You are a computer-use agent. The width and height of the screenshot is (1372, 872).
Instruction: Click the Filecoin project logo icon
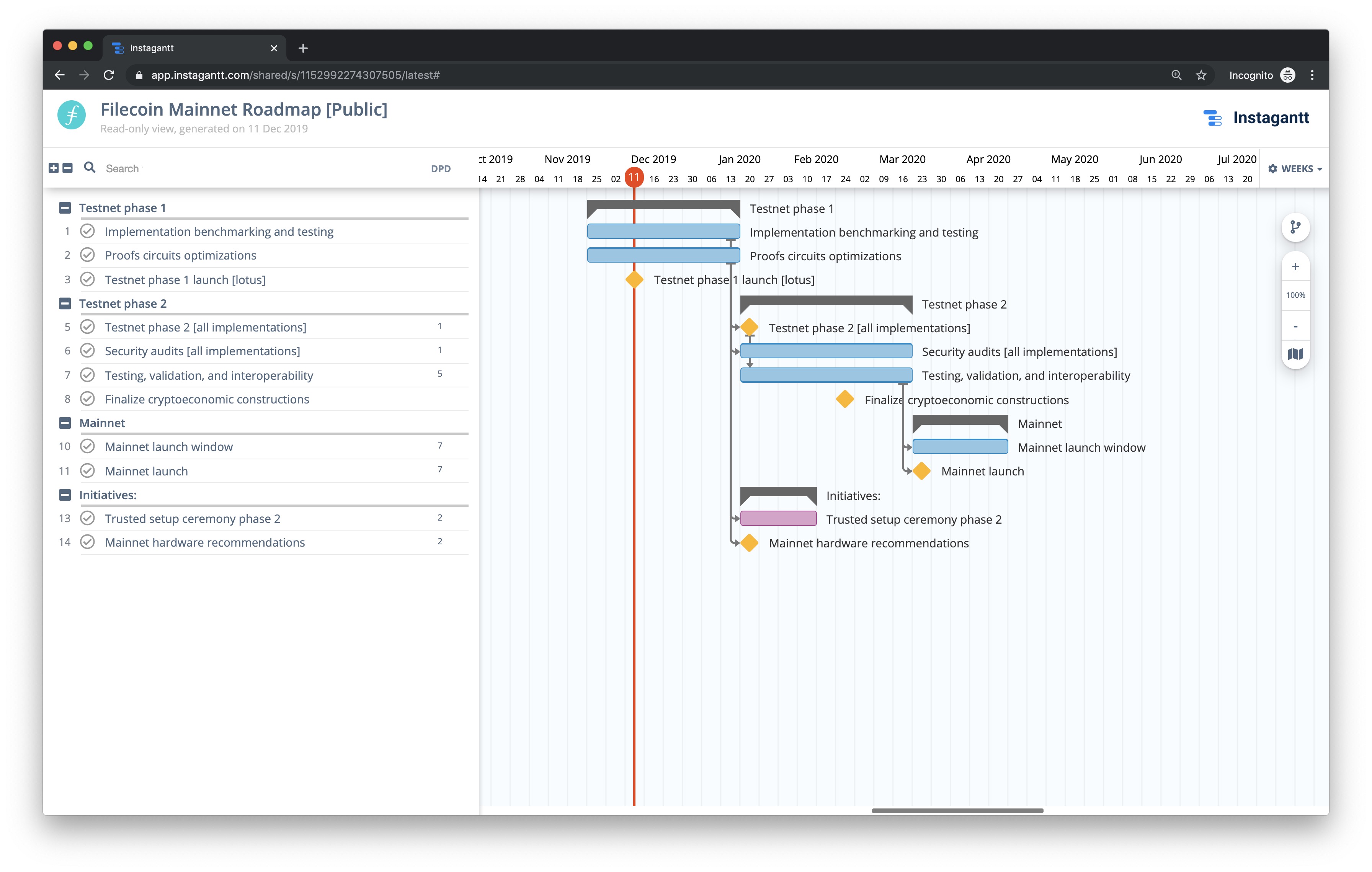71,114
